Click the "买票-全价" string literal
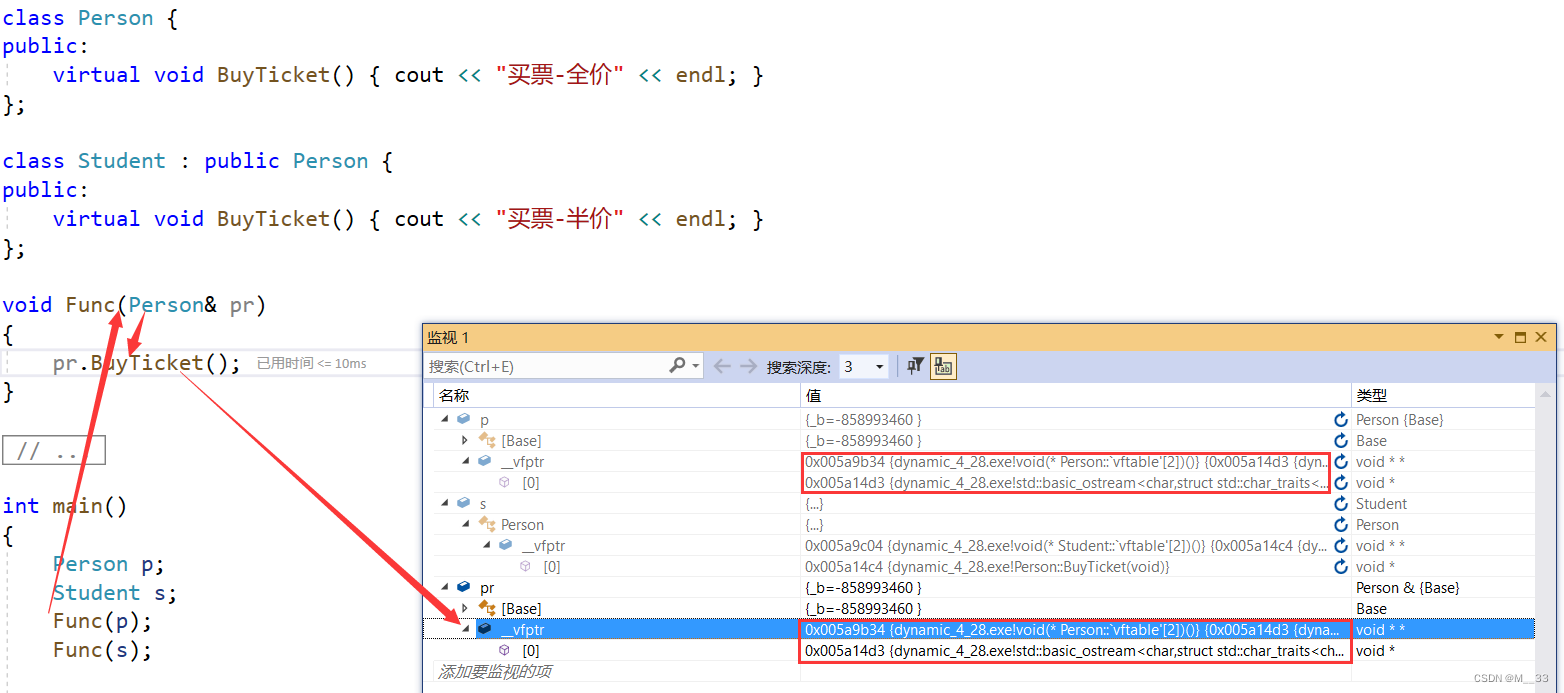The image size is (1564, 693). tap(559, 75)
